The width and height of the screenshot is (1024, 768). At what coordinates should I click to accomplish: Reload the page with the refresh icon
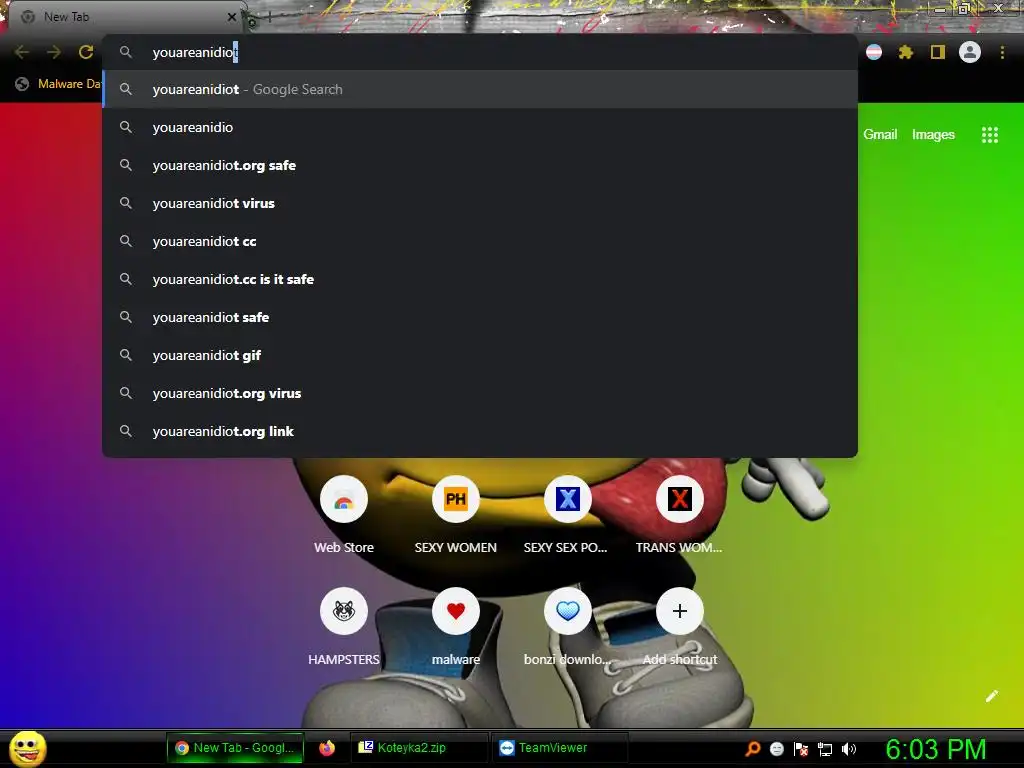click(86, 52)
